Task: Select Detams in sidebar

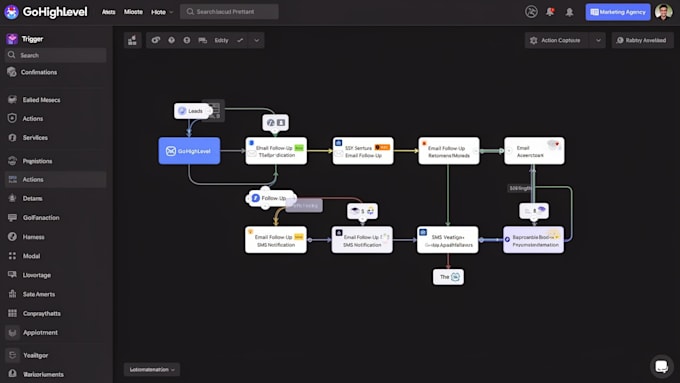Action: [56, 198]
